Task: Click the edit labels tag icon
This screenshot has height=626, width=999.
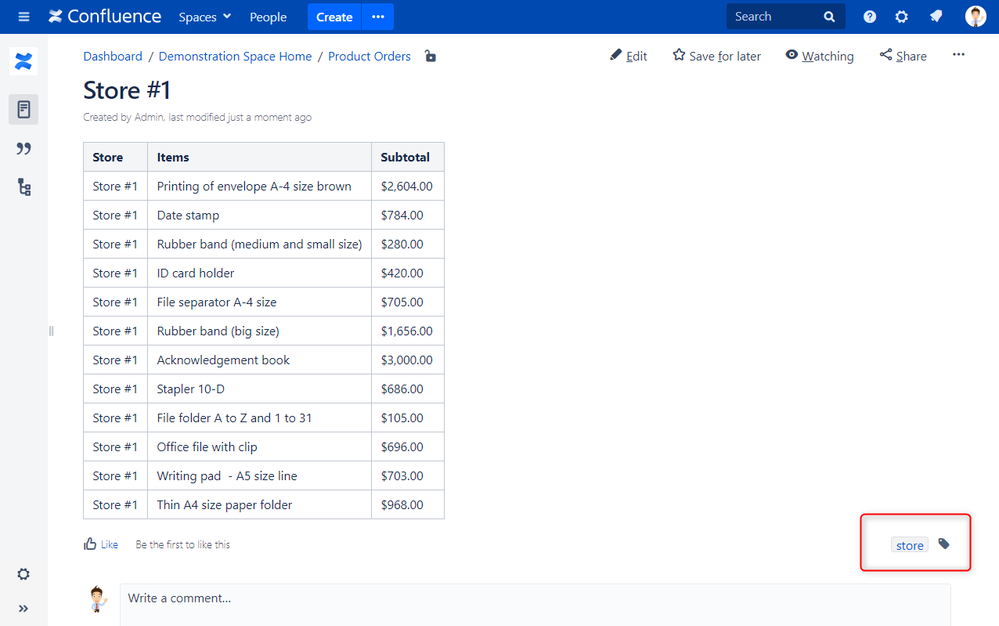Action: tap(944, 544)
